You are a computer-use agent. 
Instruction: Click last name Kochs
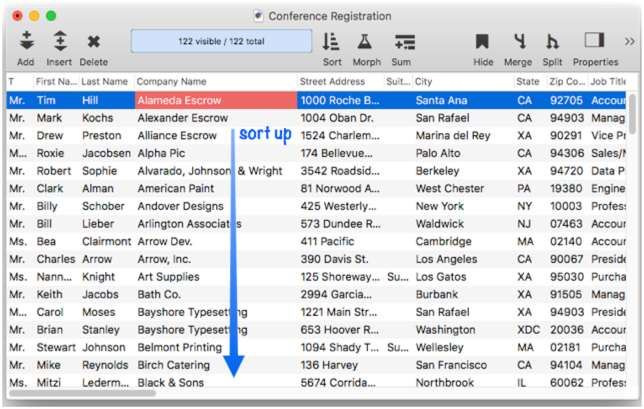(x=97, y=118)
